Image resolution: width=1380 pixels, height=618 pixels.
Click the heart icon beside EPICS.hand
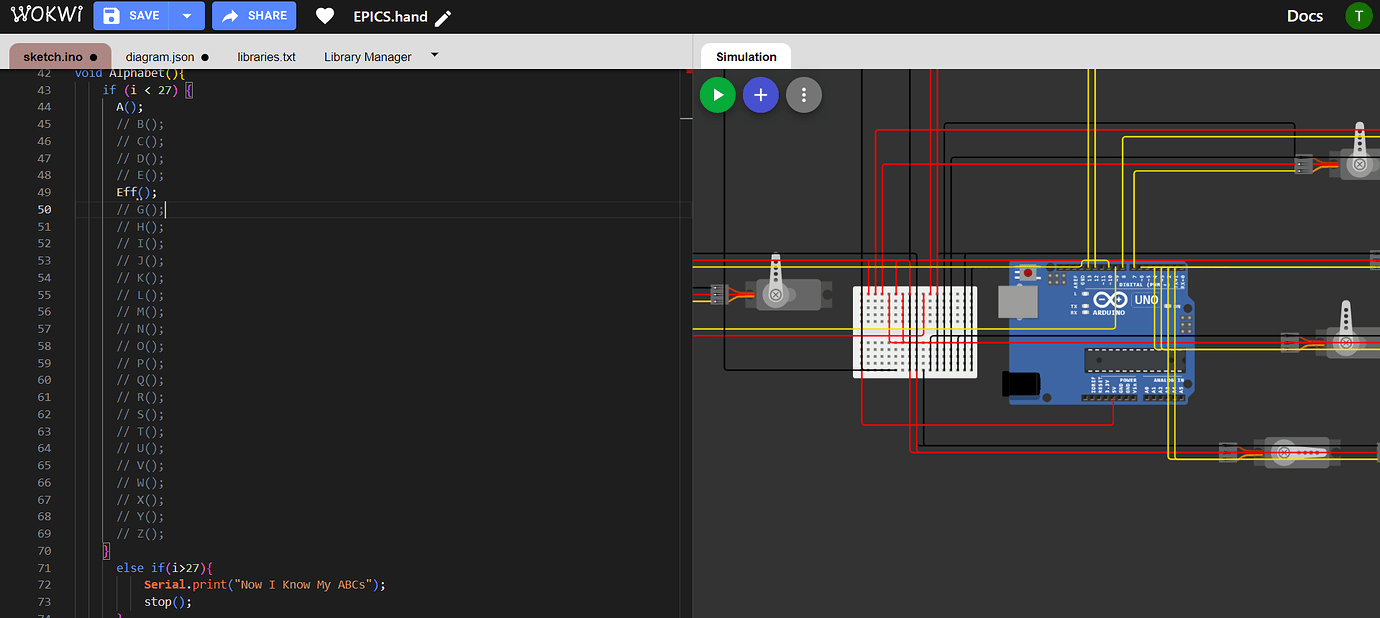324,16
